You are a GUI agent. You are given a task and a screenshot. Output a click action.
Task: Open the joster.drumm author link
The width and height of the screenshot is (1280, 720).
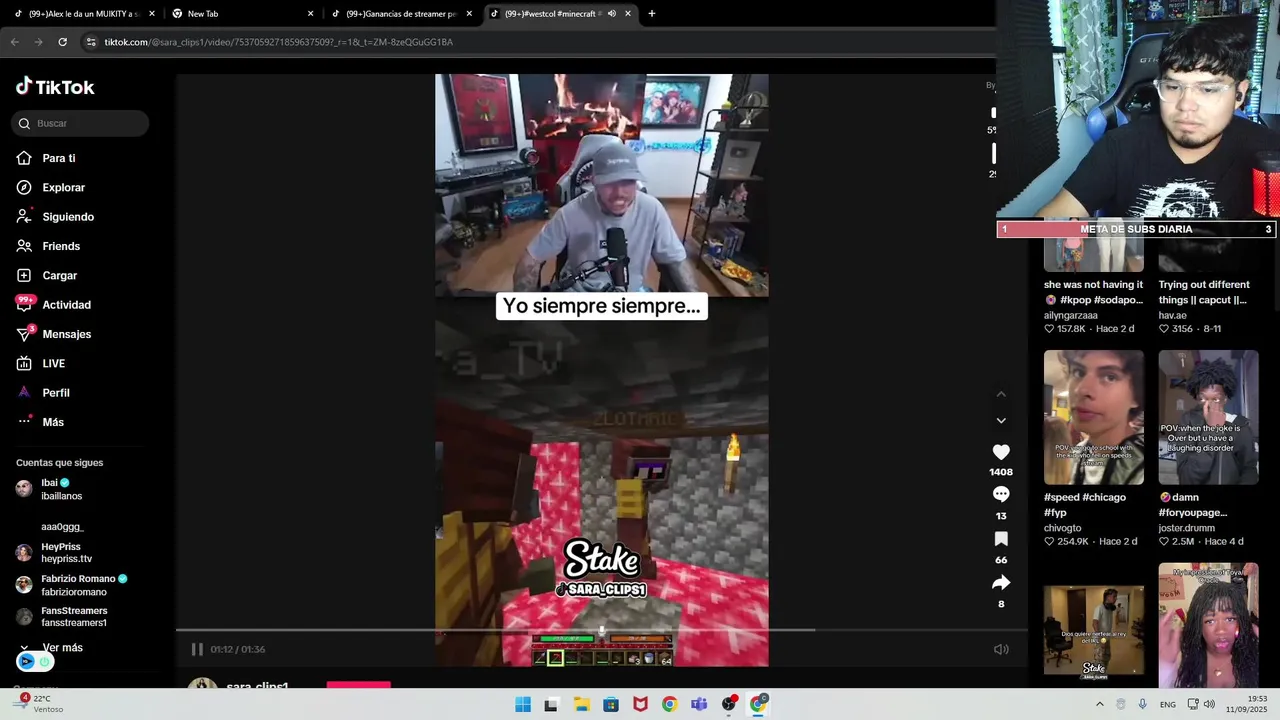pos(1186,528)
